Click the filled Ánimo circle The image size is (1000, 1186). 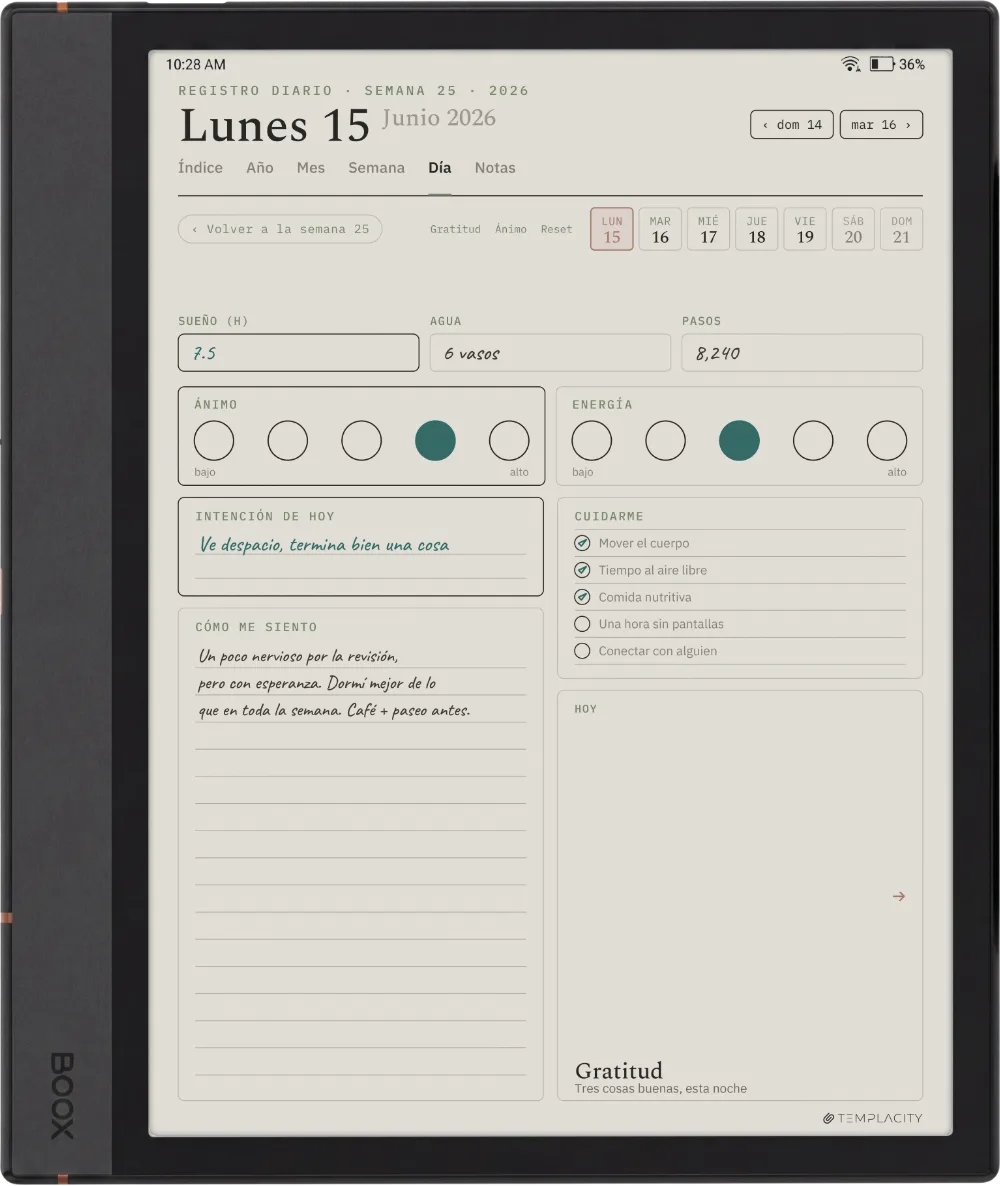[436, 441]
